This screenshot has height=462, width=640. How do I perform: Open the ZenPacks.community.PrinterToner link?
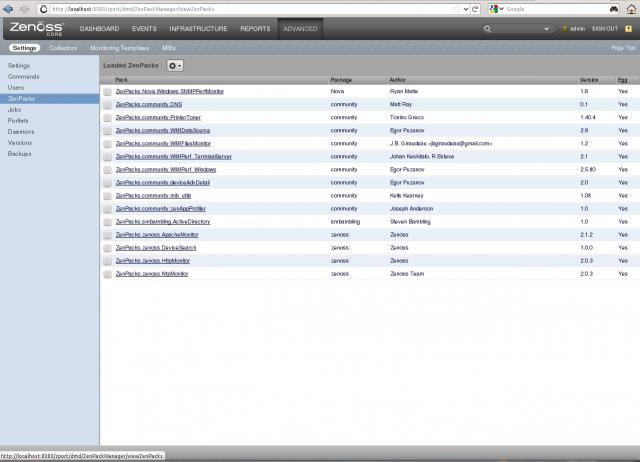(x=158, y=118)
